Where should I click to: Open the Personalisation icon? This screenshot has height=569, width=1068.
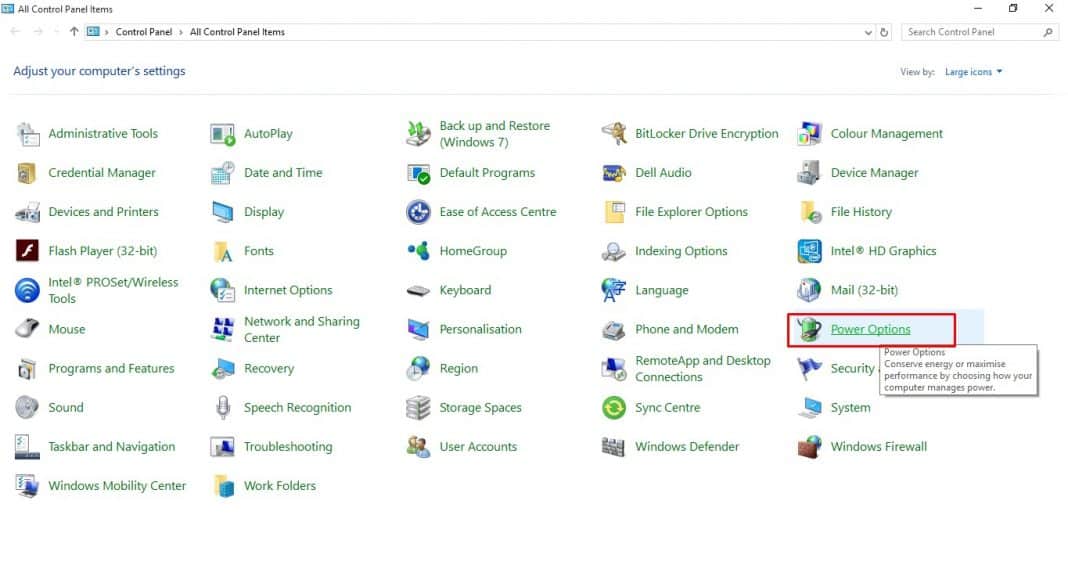tap(418, 330)
